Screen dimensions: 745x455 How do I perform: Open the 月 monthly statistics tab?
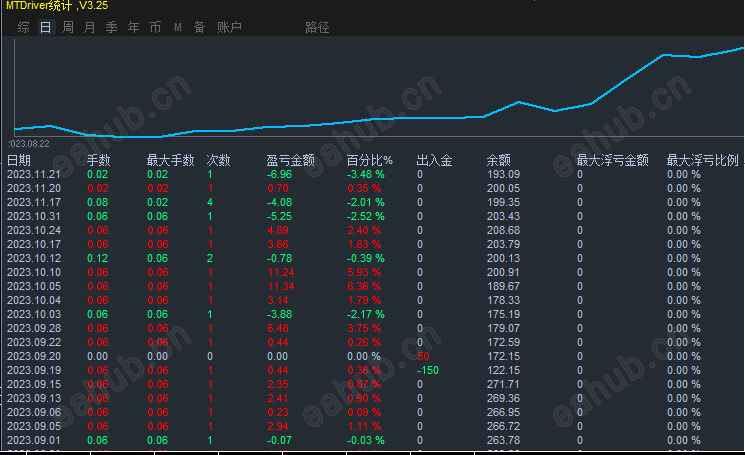point(89,27)
